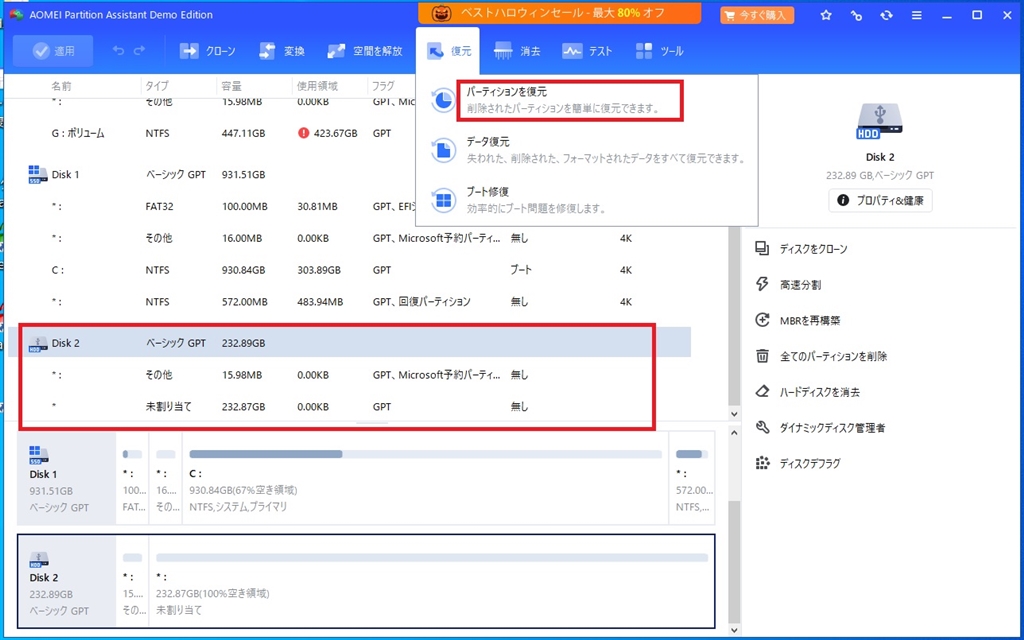The height and width of the screenshot is (640, 1024).
Task: Click the Halloween sale banner
Action: [x=560, y=13]
